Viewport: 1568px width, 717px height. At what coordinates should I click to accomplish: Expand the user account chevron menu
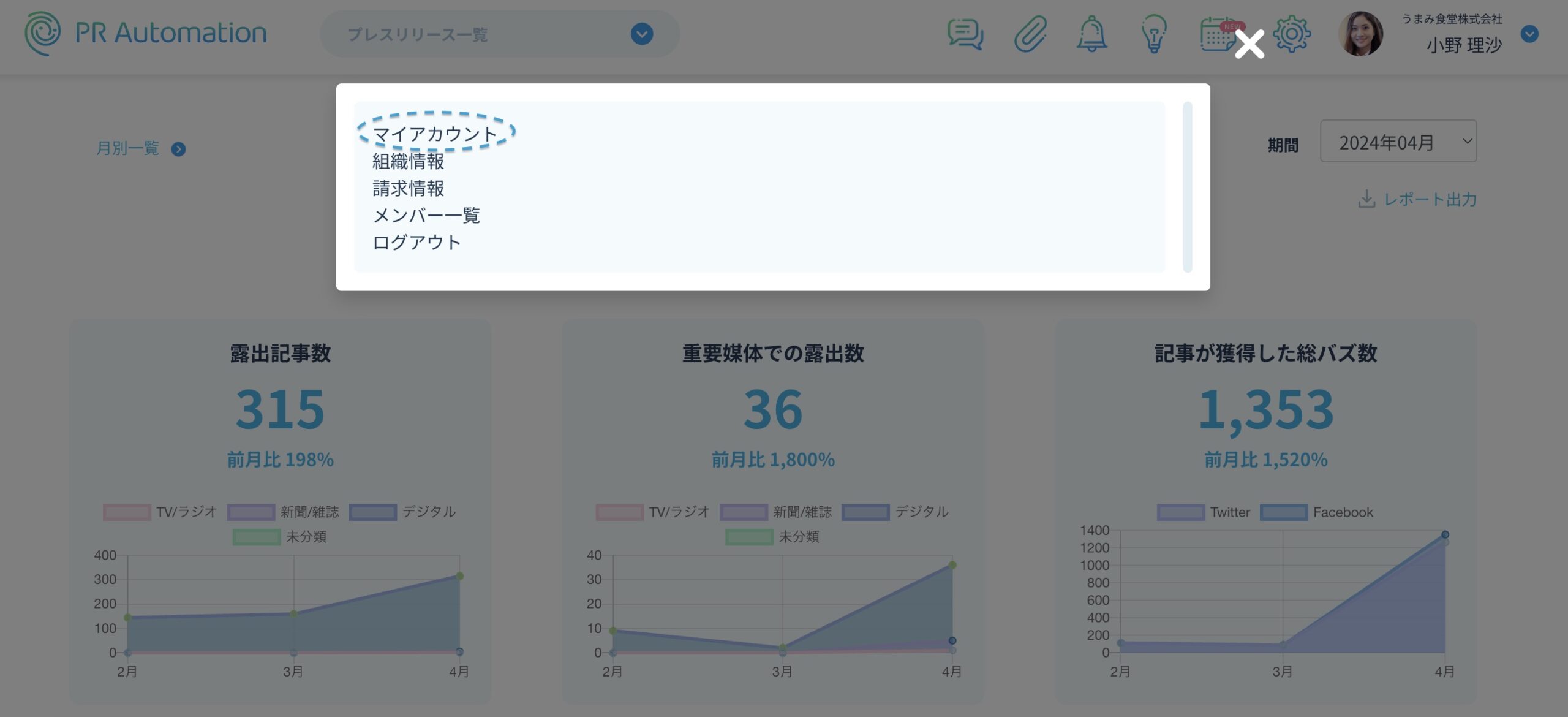coord(1529,34)
